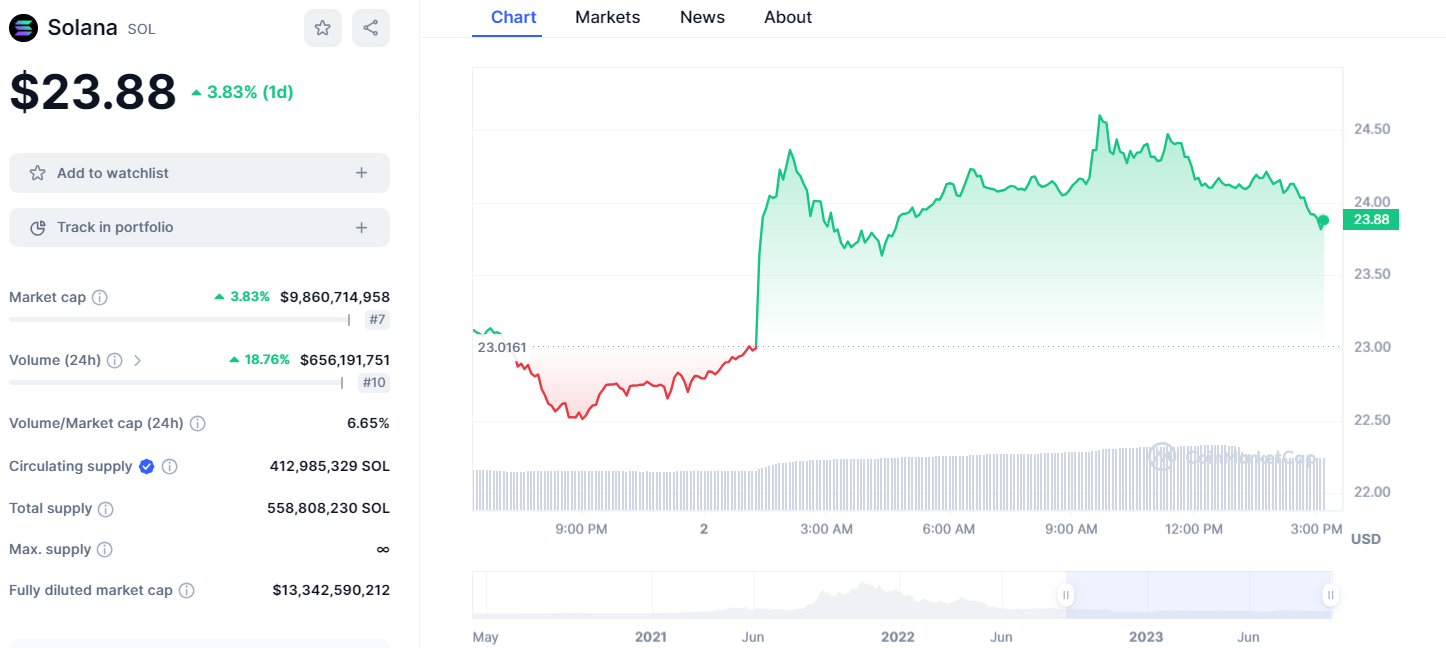Click the Total supply info icon
1446x648 pixels.
pyautogui.click(x=106, y=509)
